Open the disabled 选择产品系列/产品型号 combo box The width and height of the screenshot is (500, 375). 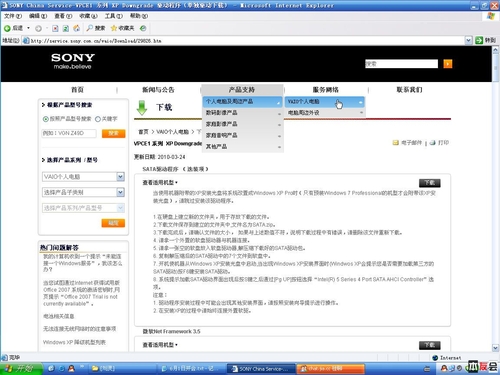point(83,208)
